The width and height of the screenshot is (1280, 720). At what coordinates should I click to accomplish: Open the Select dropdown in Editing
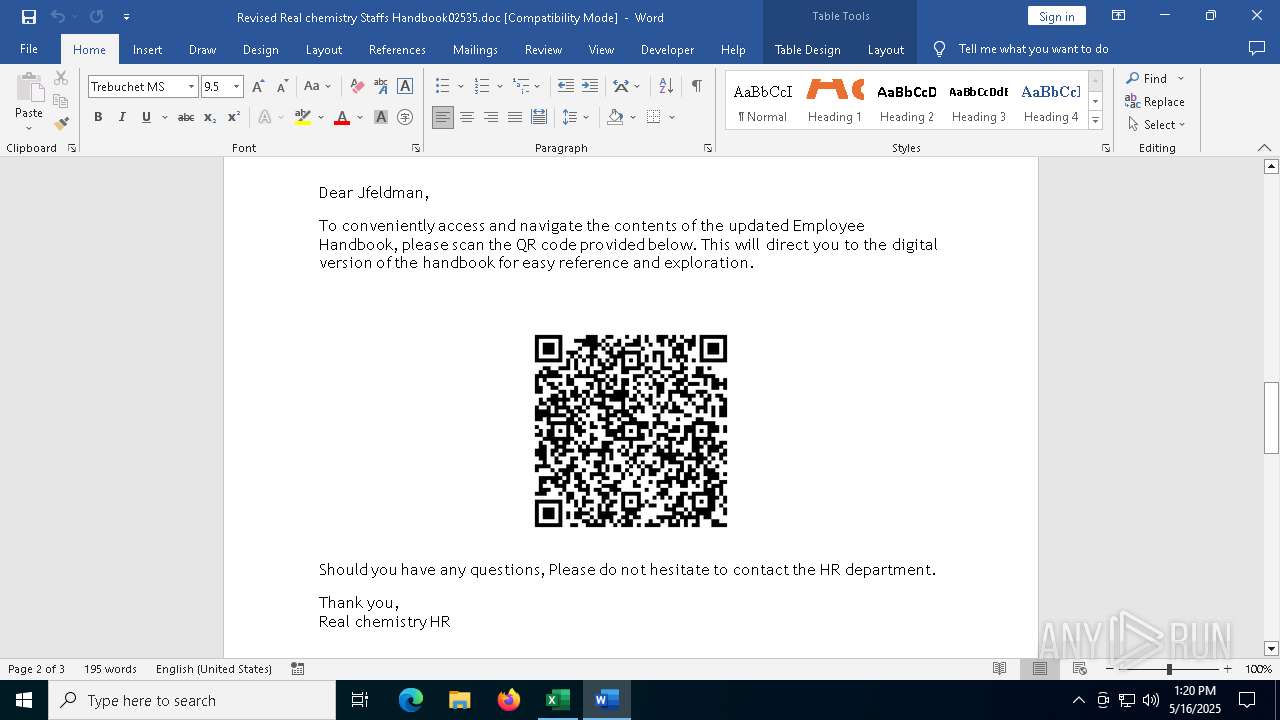point(1156,125)
